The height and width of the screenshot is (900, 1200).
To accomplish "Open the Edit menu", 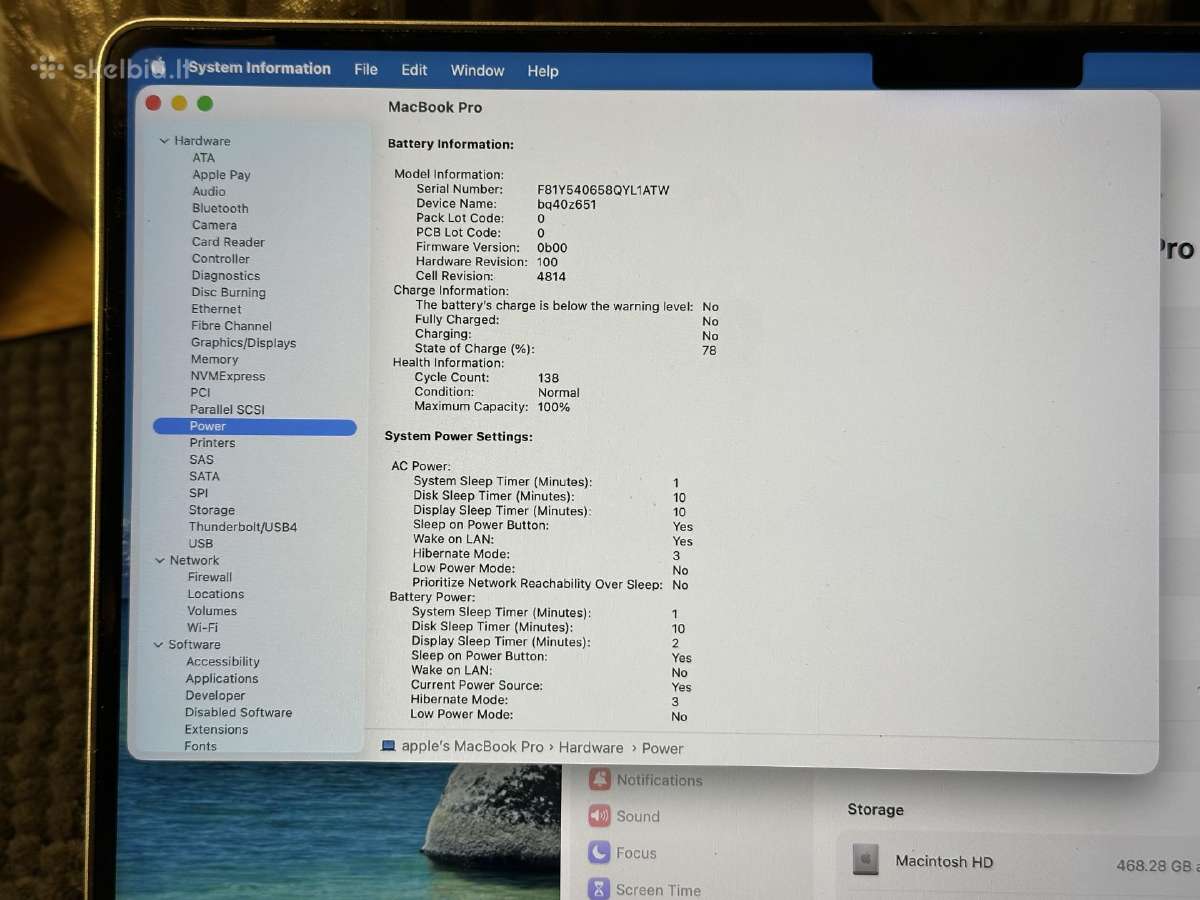I will tap(414, 70).
